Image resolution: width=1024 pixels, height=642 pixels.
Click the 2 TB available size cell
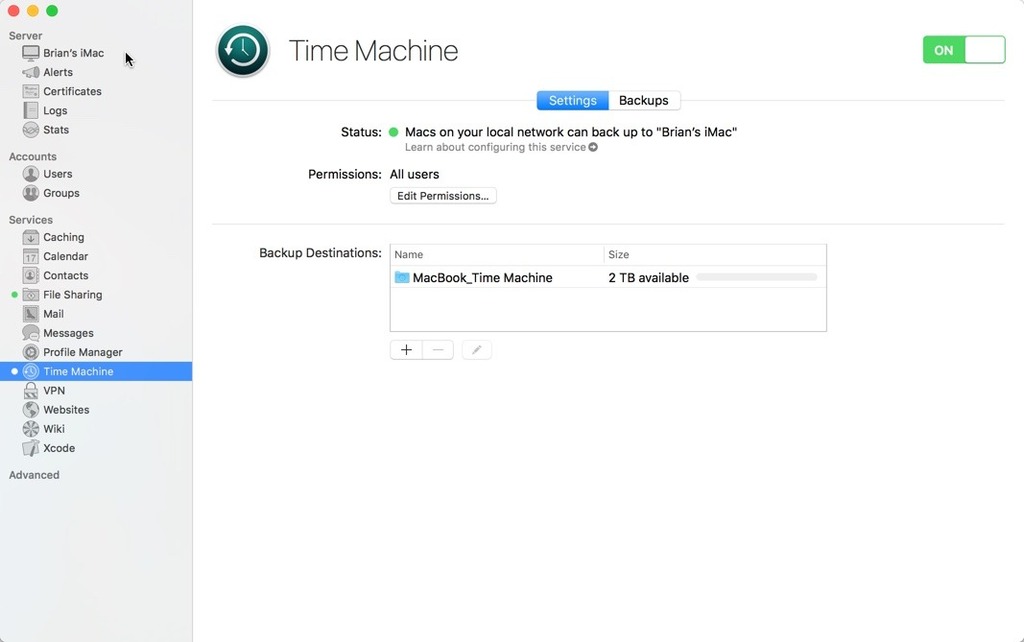(x=648, y=278)
